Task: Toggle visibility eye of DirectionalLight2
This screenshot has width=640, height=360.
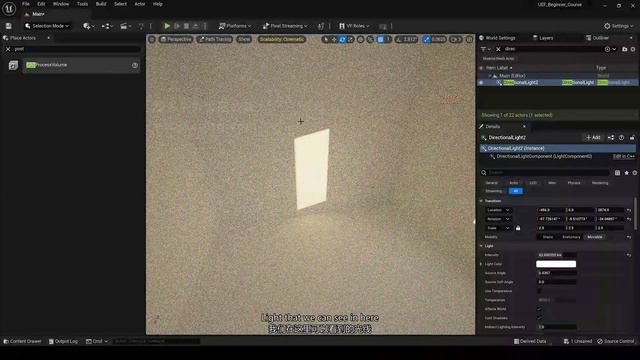Action: coord(481,82)
